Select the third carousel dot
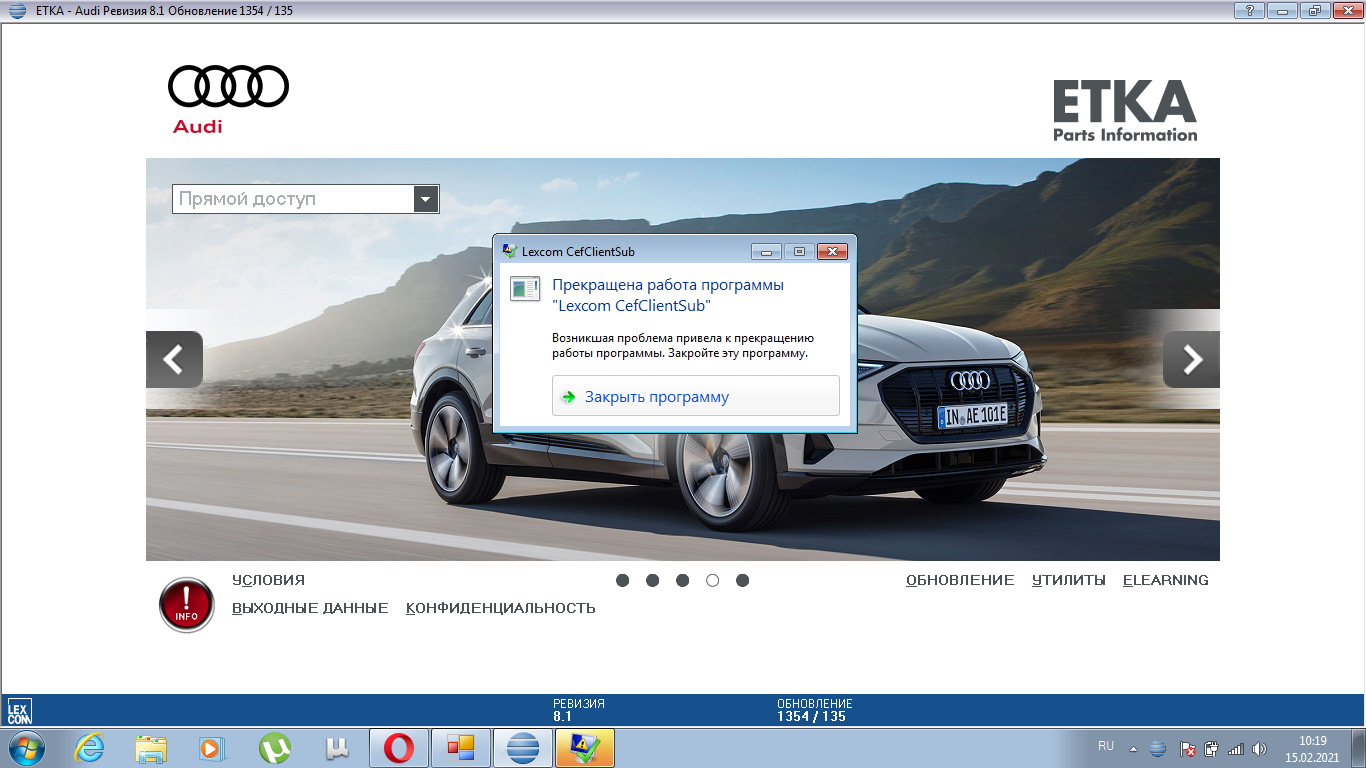The image size is (1366, 768). pos(682,580)
